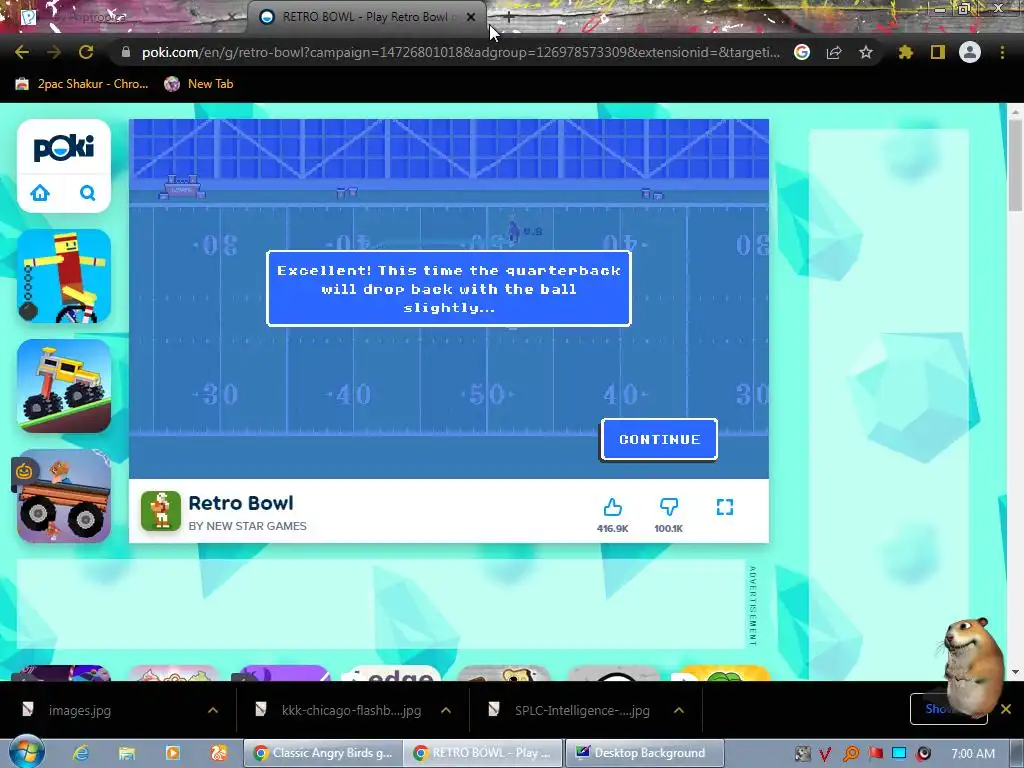Reload the current page

pyautogui.click(x=86, y=52)
